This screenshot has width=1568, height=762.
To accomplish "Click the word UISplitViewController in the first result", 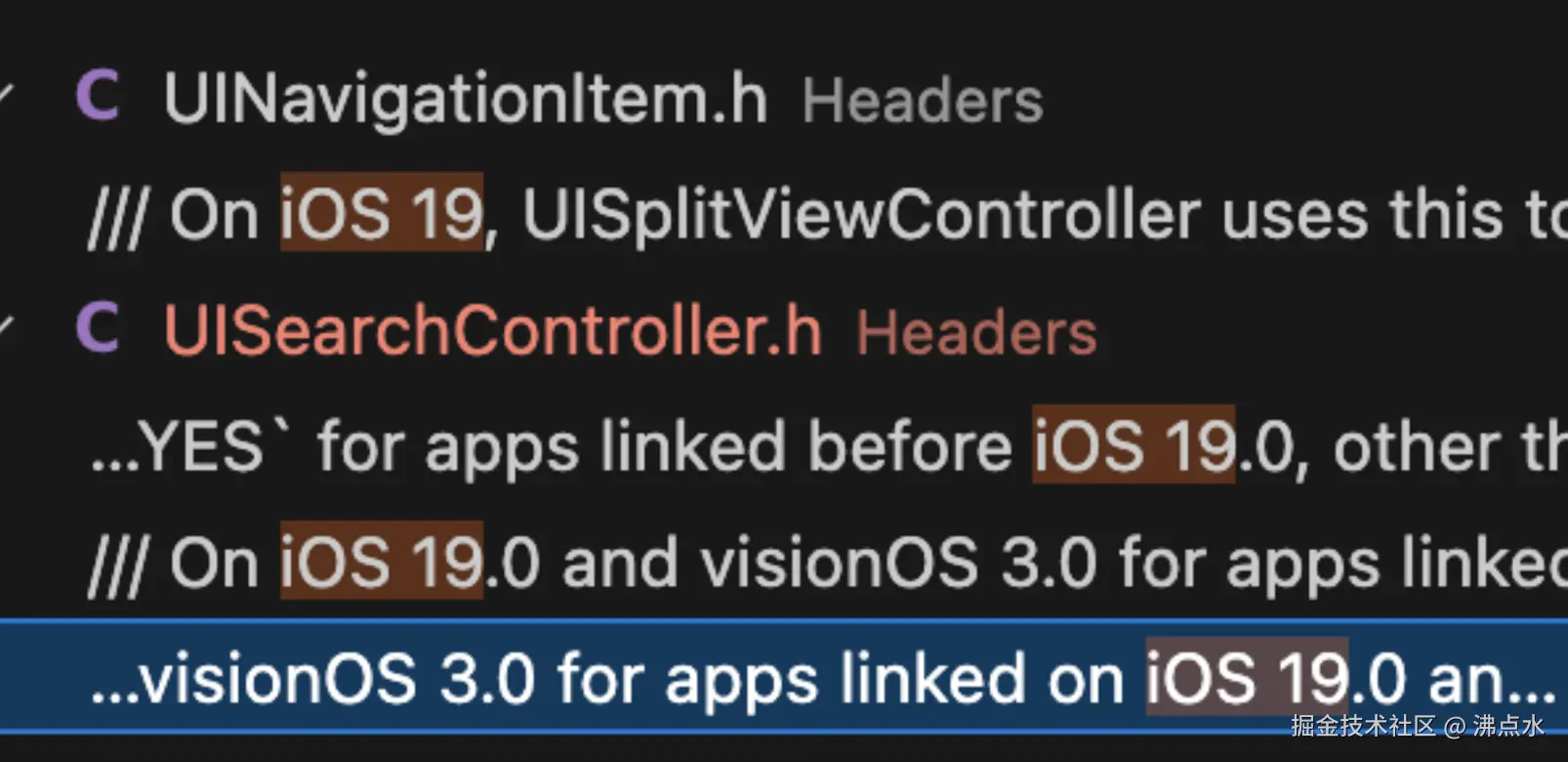I will click(860, 214).
